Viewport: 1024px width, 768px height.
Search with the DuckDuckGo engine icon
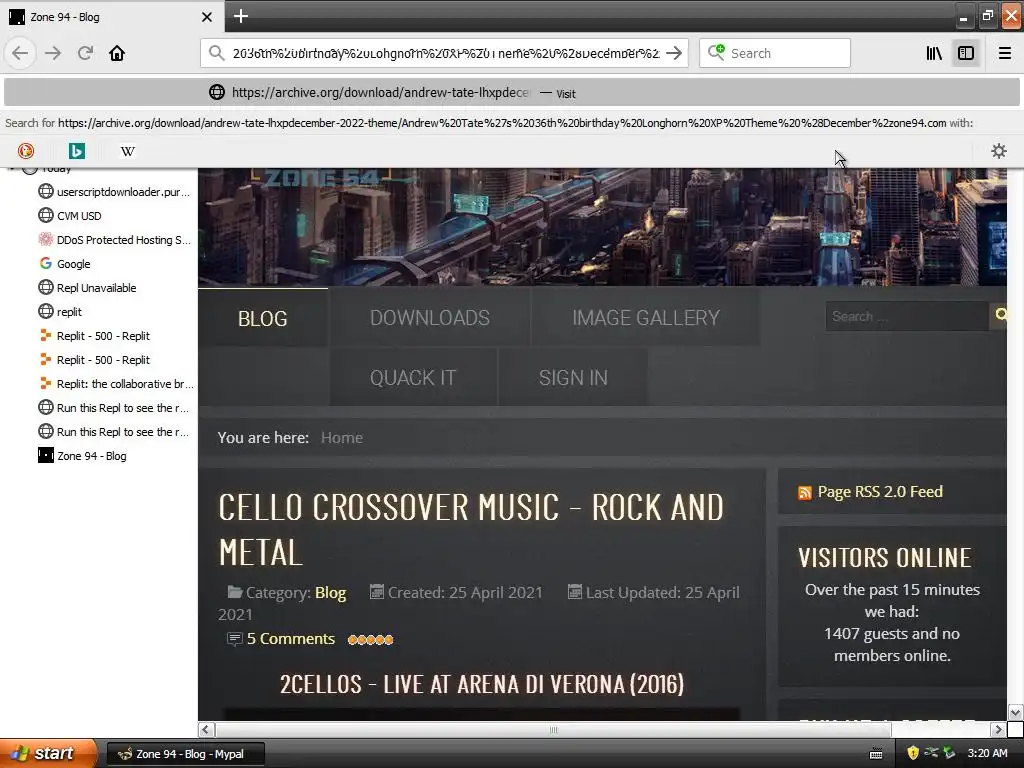(x=25, y=151)
